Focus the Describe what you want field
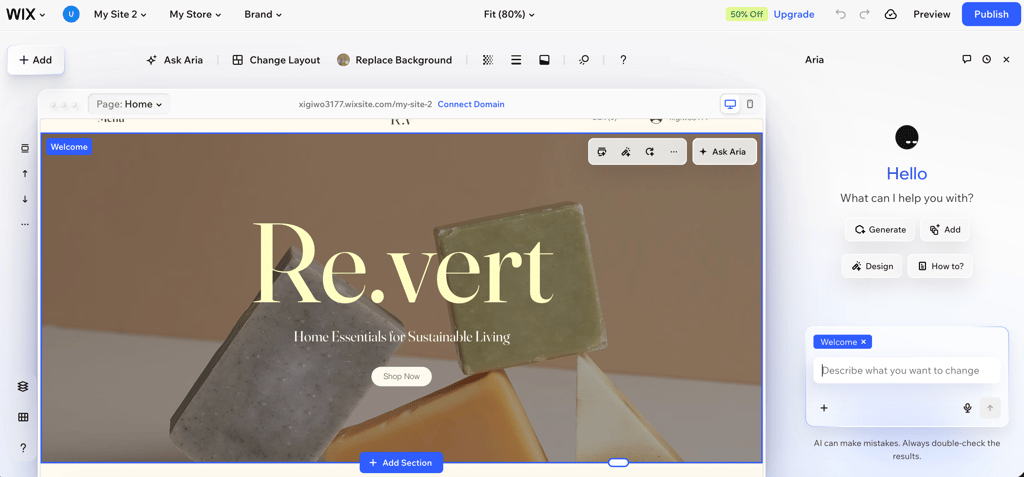The height and width of the screenshot is (477, 1024). (x=906, y=370)
